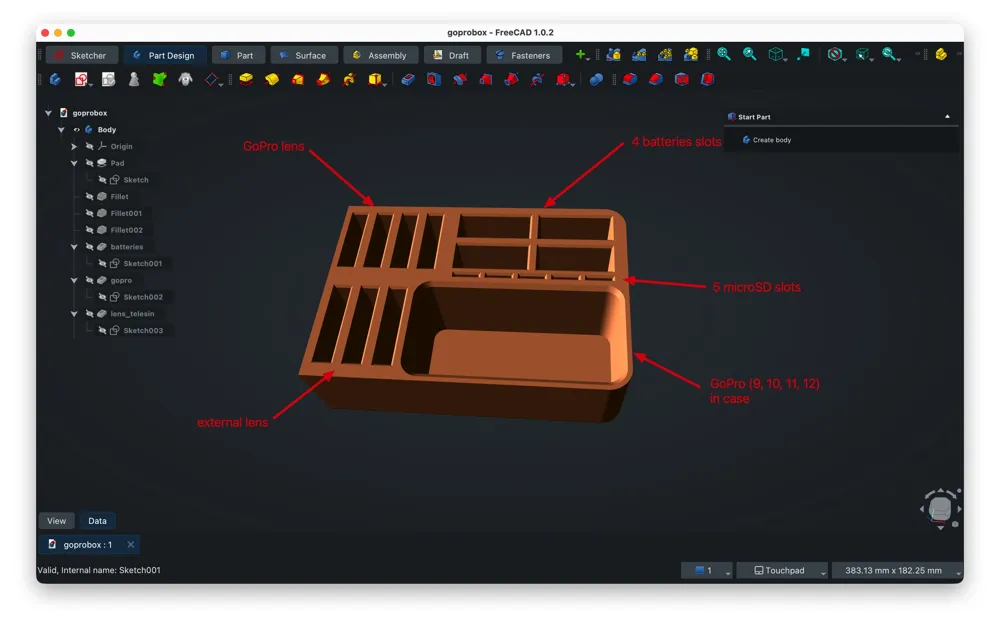This screenshot has height=632, width=1000.
Task: Select the Groove tool icon
Action: pyautogui.click(x=460, y=79)
